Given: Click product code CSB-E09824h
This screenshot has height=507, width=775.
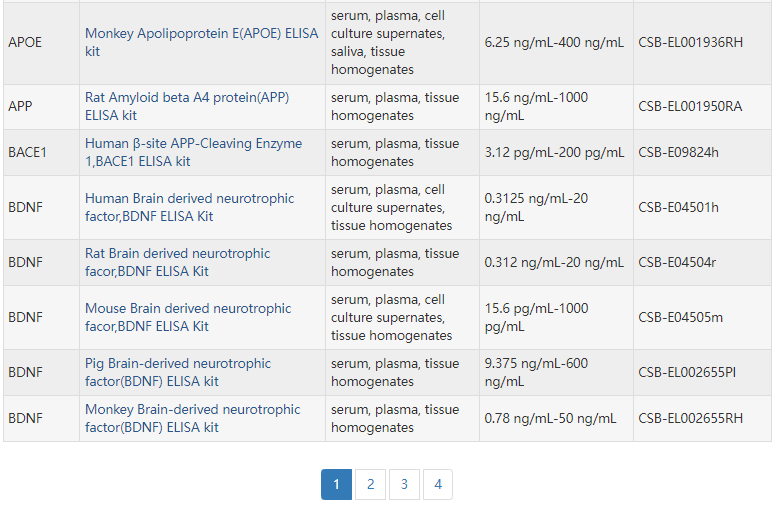Looking at the screenshot, I should pyautogui.click(x=678, y=152).
